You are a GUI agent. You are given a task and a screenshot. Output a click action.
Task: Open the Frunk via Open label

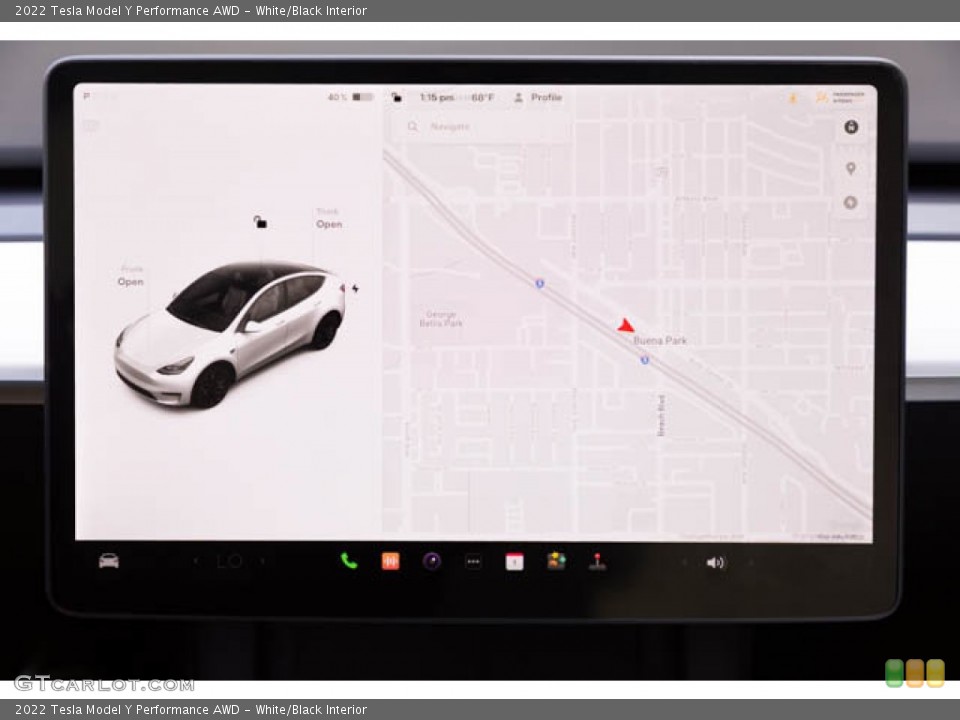pyautogui.click(x=130, y=282)
